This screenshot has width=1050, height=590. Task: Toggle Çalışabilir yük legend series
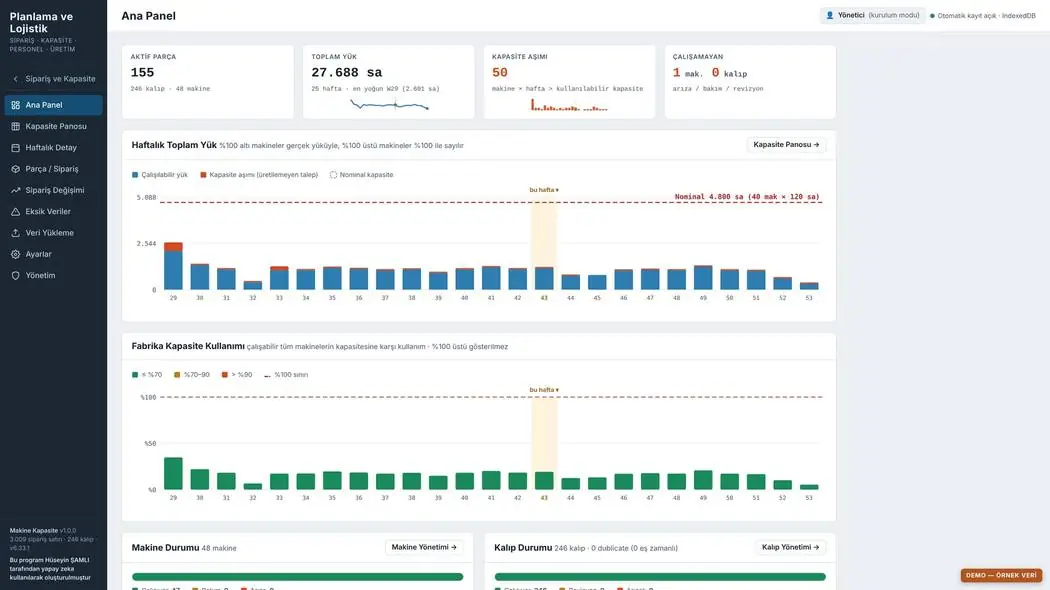coord(159,175)
